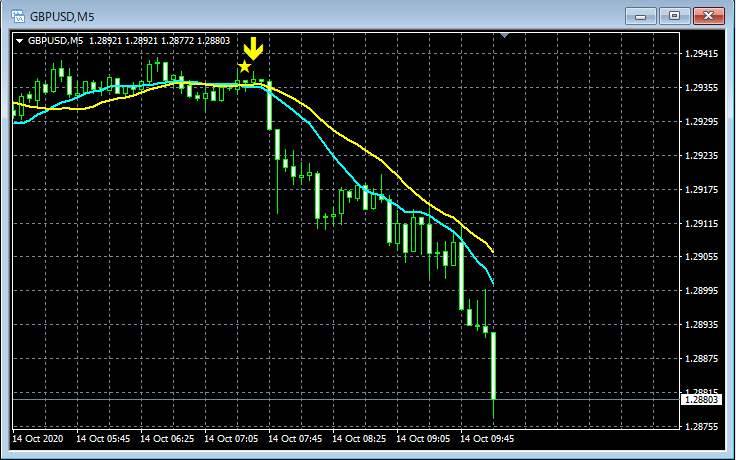The height and width of the screenshot is (460, 736).
Task: Select the last large falling candle
Action: (x=494, y=366)
